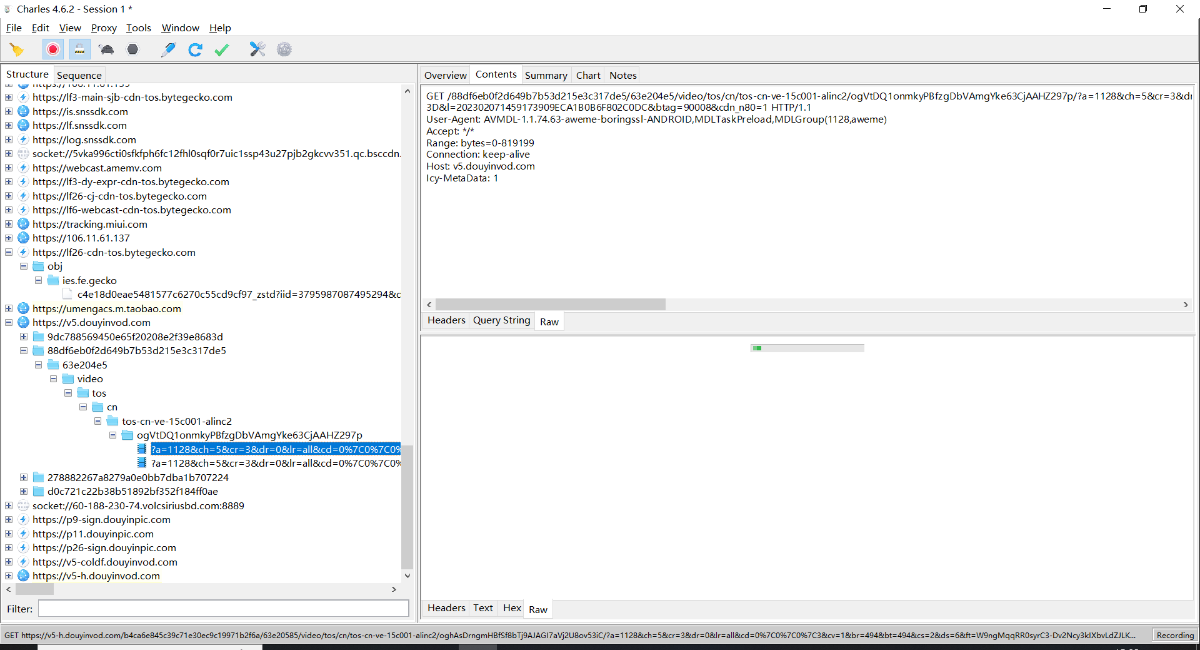Viewport: 1200px width, 650px height.
Task: Toggle SSL Proxying lock icon
Action: [x=79, y=49]
